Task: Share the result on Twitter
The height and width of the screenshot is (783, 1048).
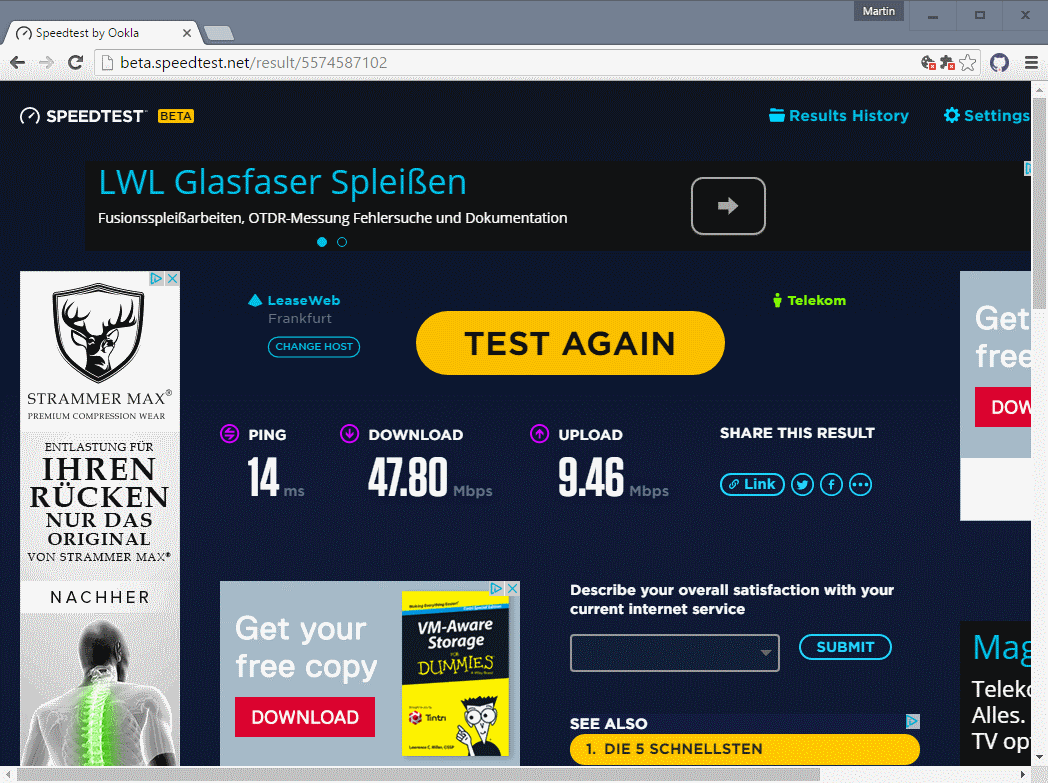Action: tap(802, 484)
